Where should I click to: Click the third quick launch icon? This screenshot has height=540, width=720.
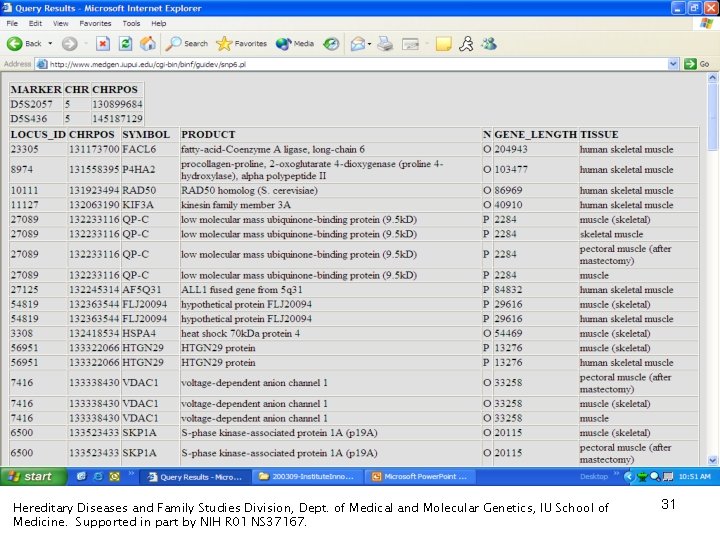114,477
